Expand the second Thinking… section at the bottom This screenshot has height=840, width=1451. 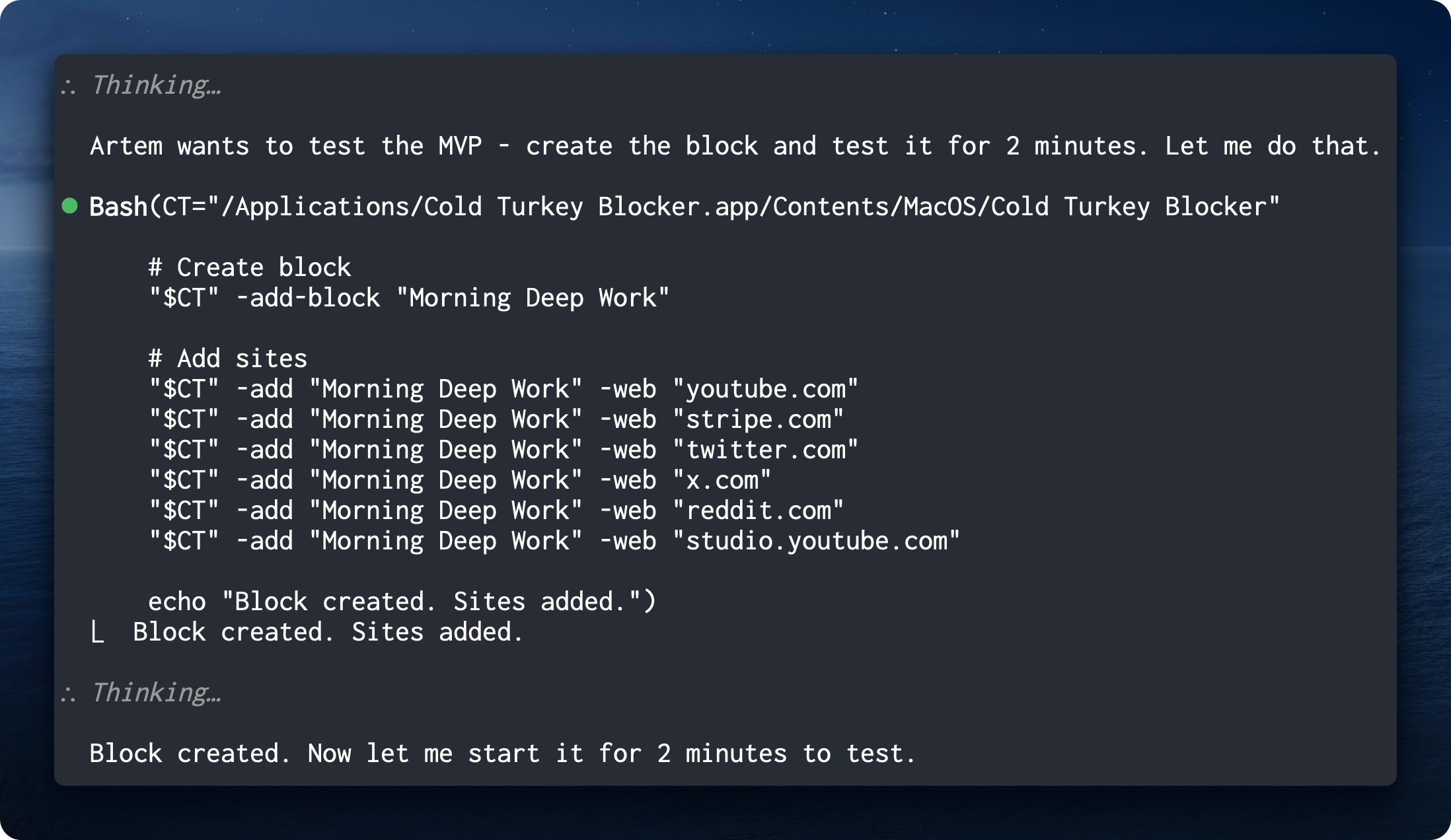[156, 693]
